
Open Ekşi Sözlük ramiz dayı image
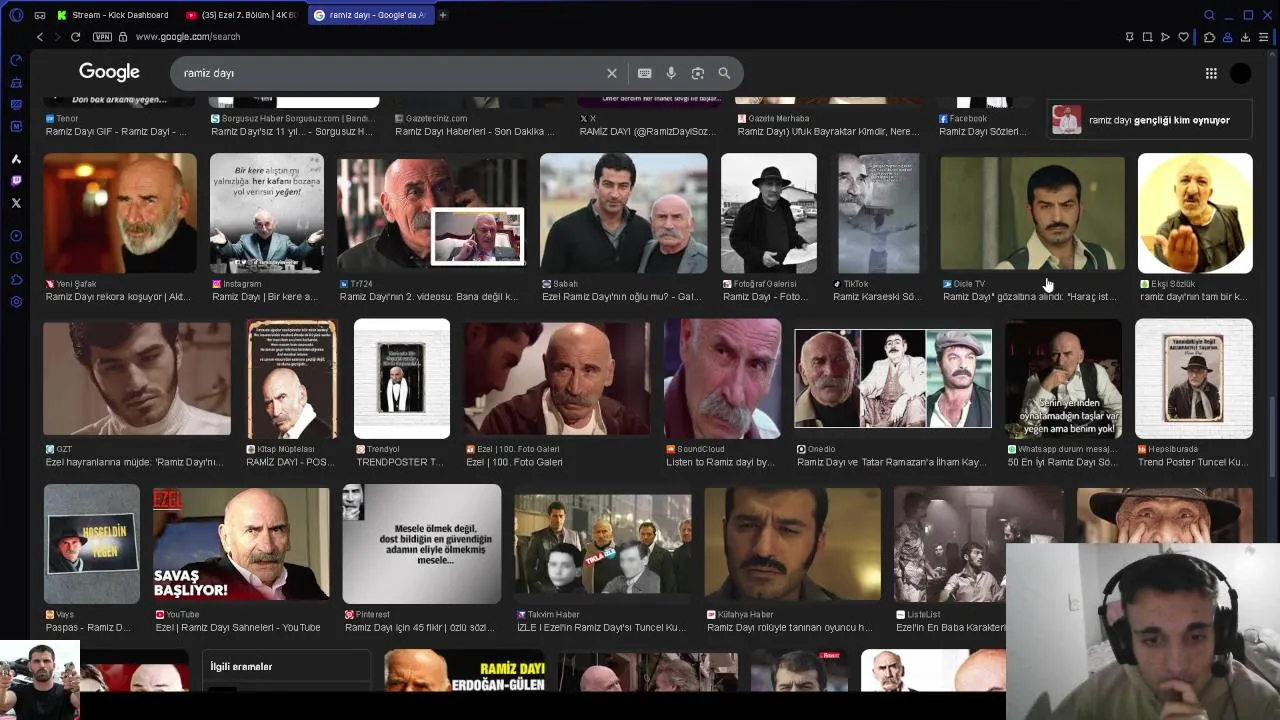[1195, 213]
